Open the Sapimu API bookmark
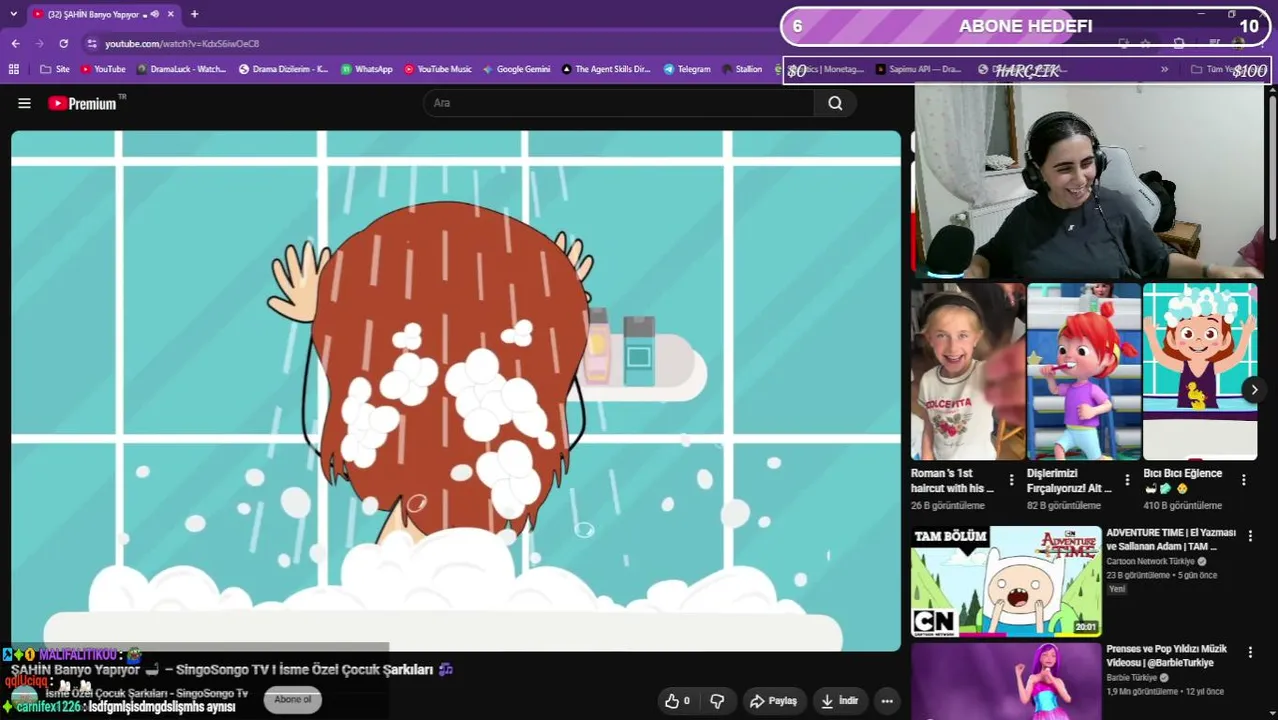The height and width of the screenshot is (720, 1278). point(919,69)
